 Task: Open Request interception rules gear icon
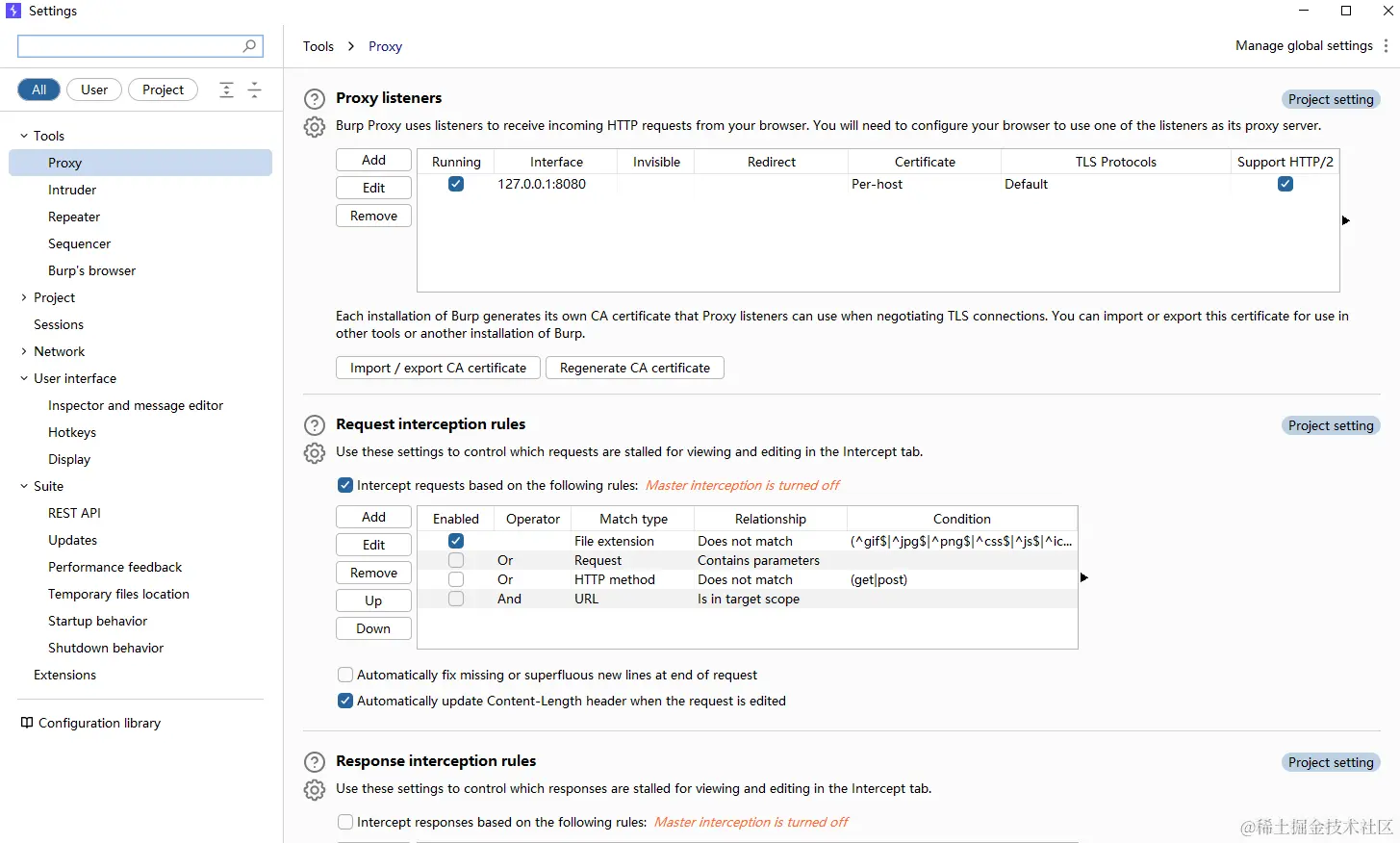(x=315, y=452)
